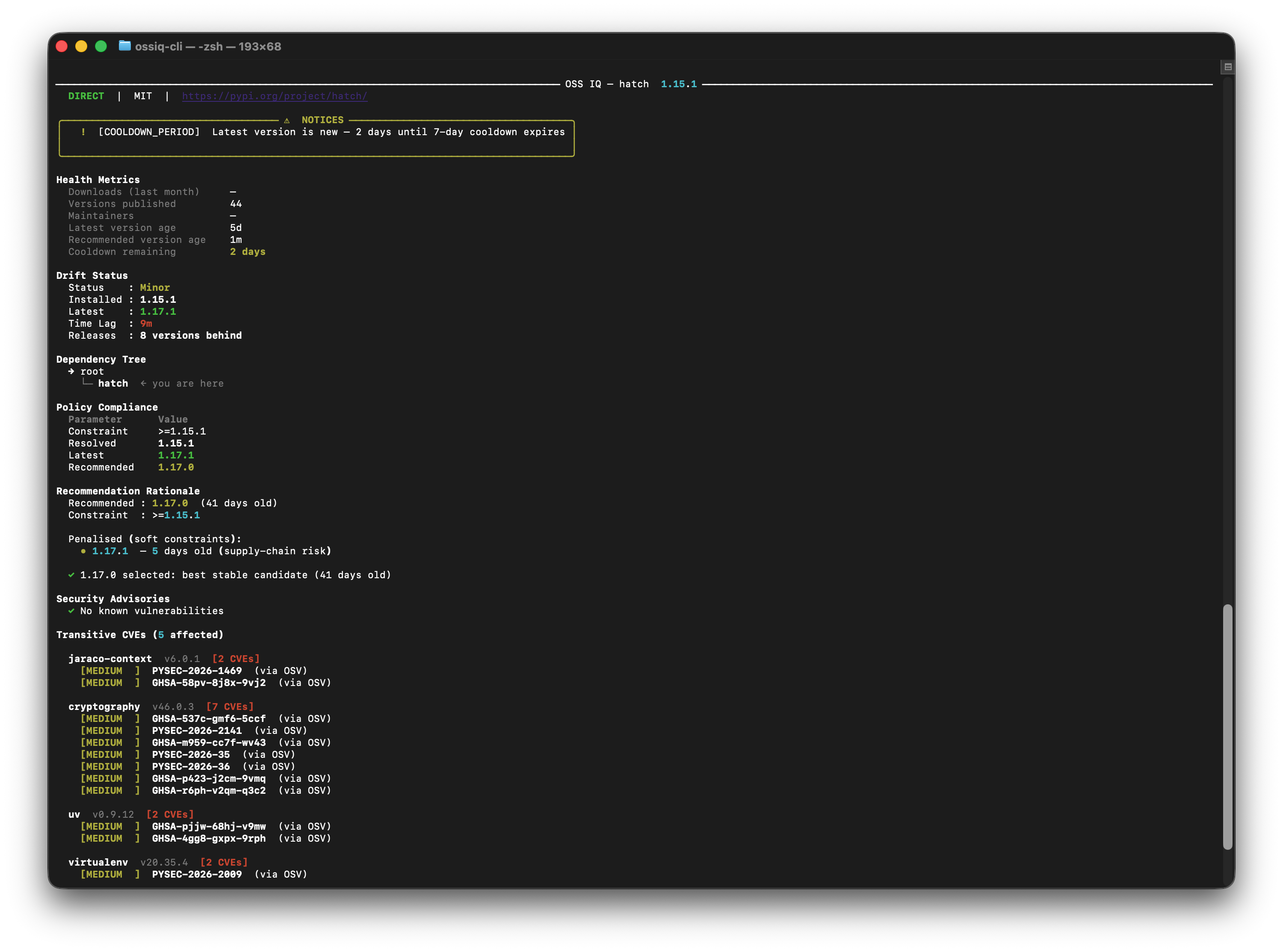Click advisory 'GHSA-537c-gmf6-5ccf'
This screenshot has width=1283, height=952.
pos(209,719)
